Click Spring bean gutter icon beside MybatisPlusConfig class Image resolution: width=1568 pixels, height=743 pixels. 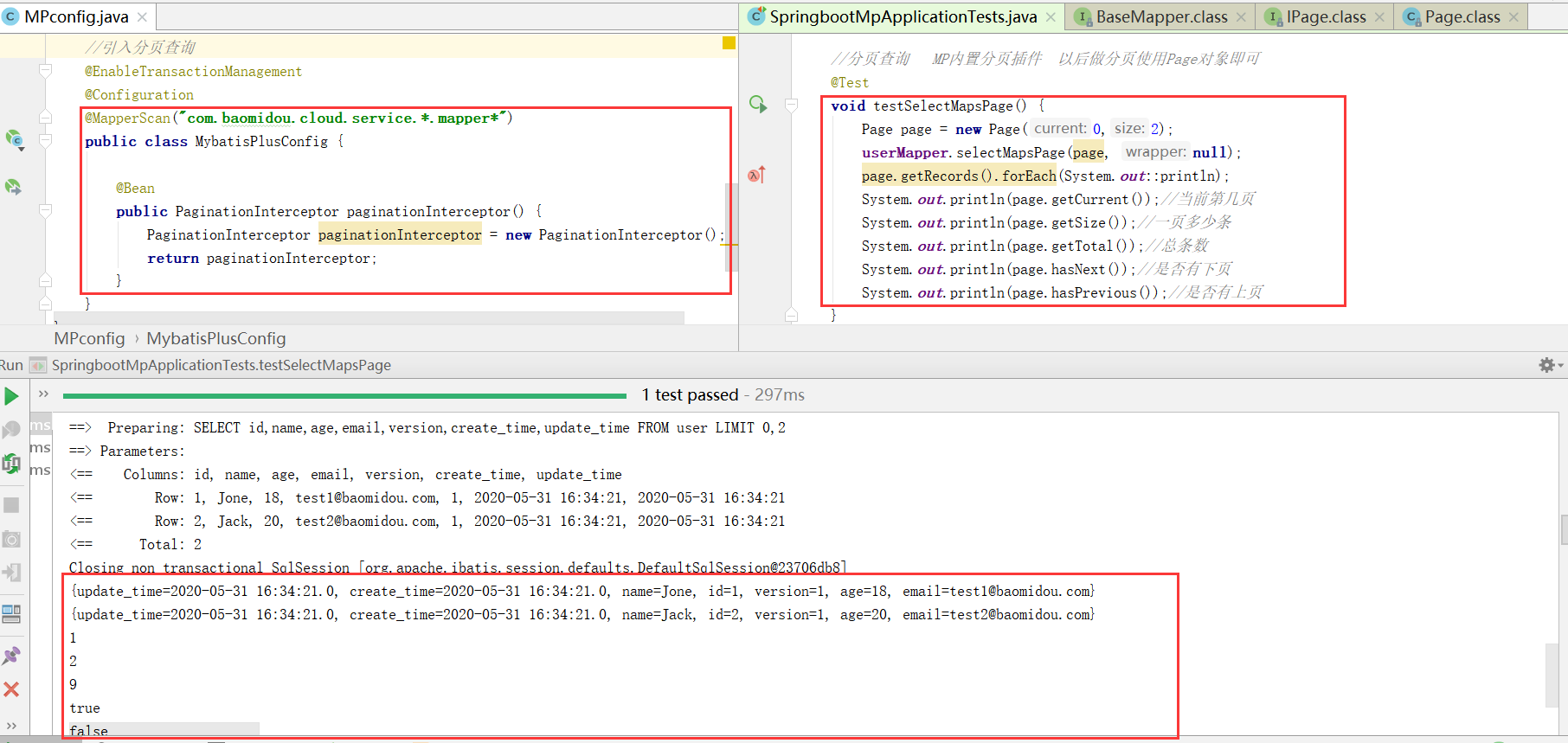click(x=14, y=139)
